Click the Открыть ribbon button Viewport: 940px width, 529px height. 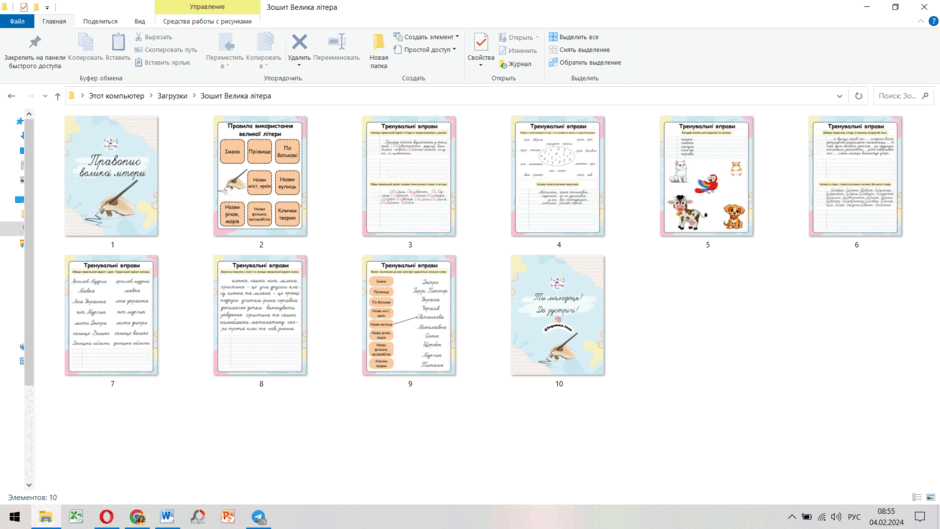click(x=519, y=37)
